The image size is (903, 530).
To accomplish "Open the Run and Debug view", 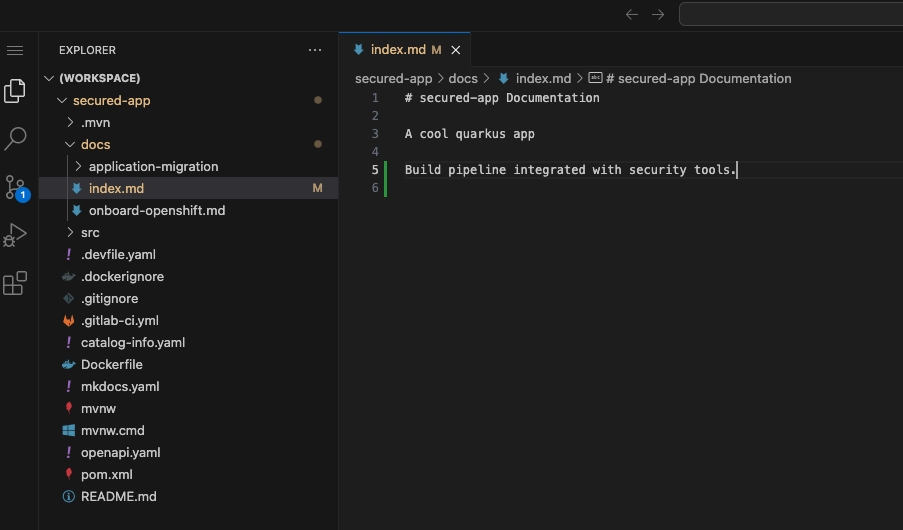I will tap(15, 235).
